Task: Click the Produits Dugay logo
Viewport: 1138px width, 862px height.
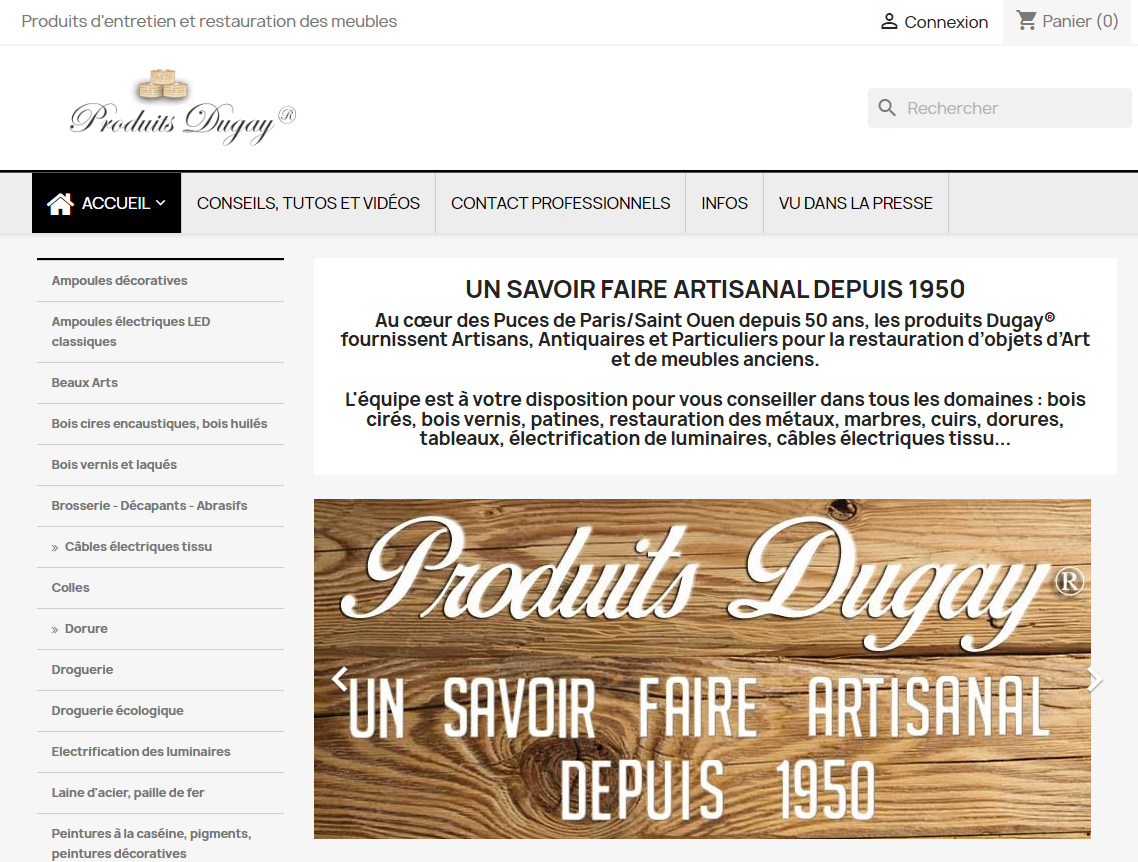Action: coord(182,108)
